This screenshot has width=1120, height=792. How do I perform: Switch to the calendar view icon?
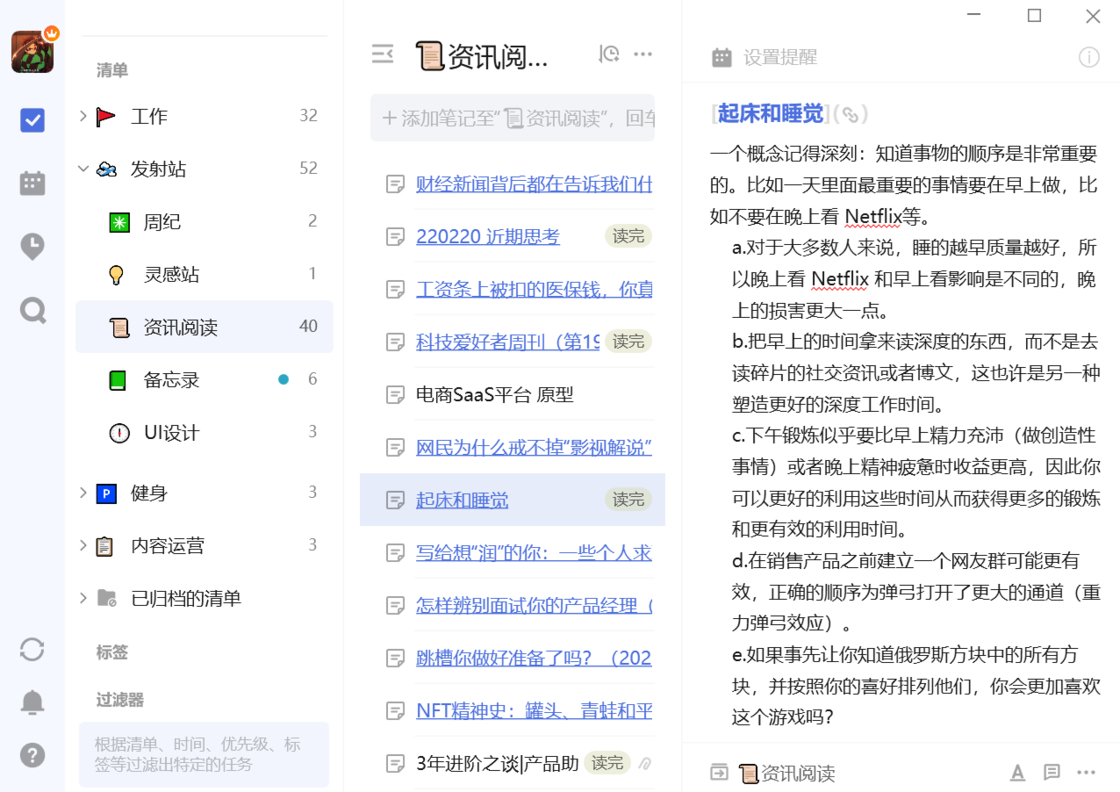click(x=32, y=183)
